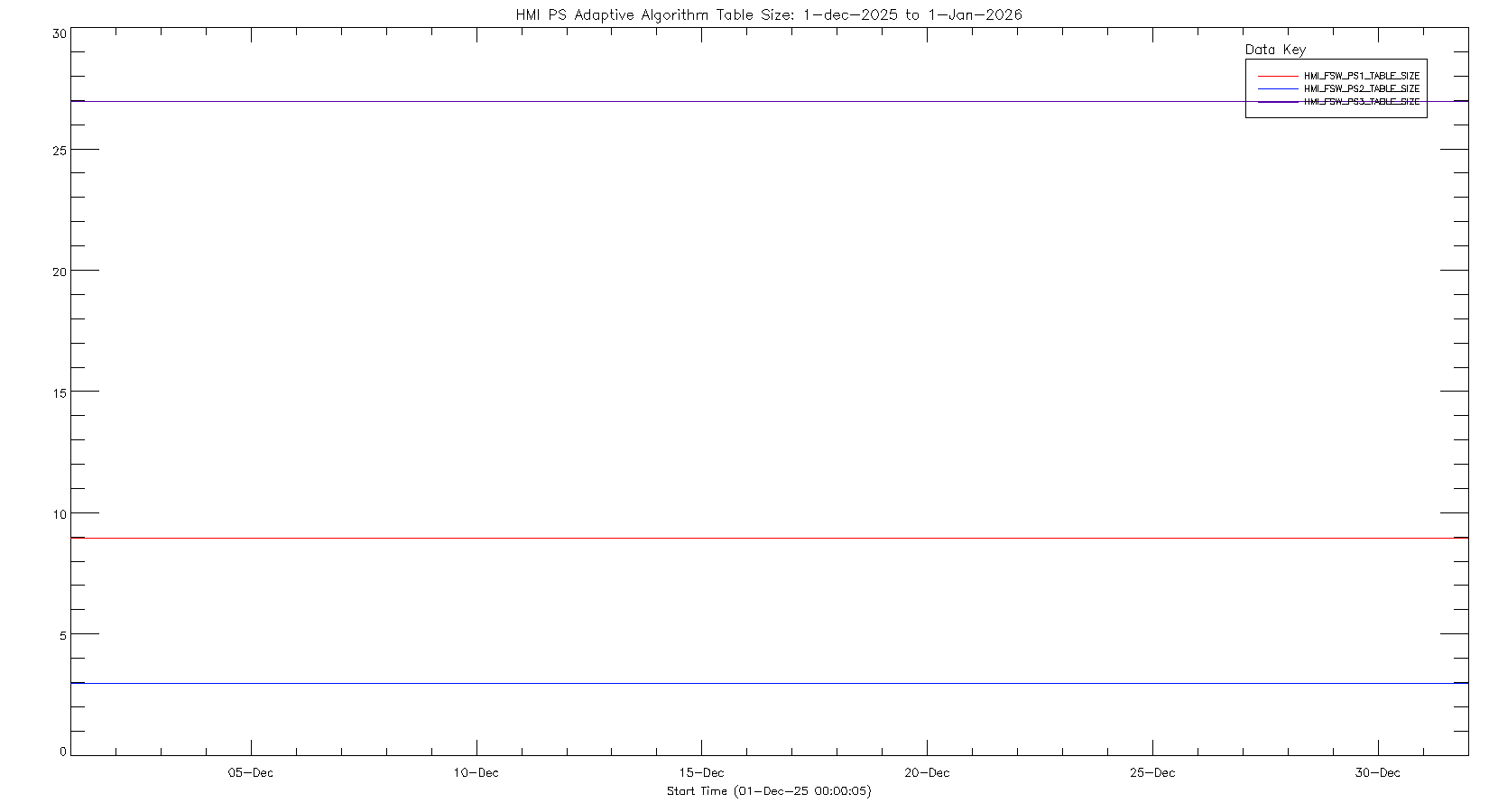Click the y-axis value 30 label
Image resolution: width=1489 pixels, height=812 pixels.
(x=60, y=33)
